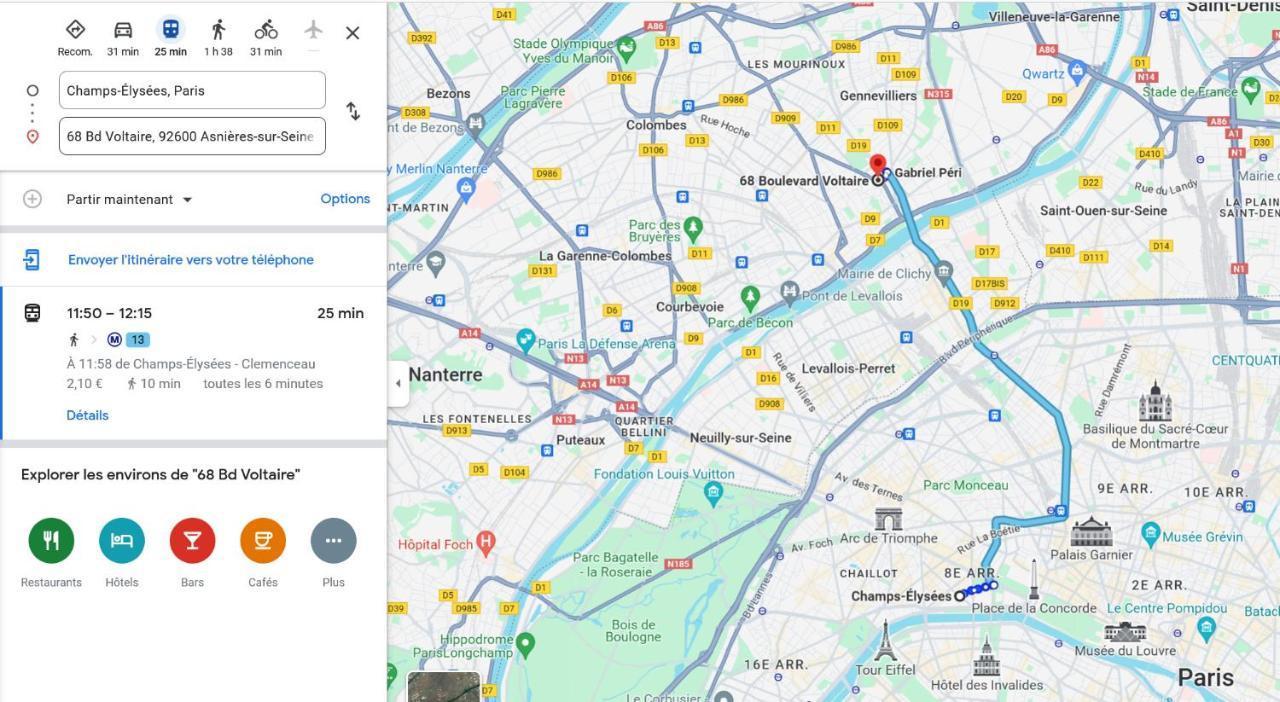Show more nearby categories with Plus
1280x702 pixels.
(334, 541)
